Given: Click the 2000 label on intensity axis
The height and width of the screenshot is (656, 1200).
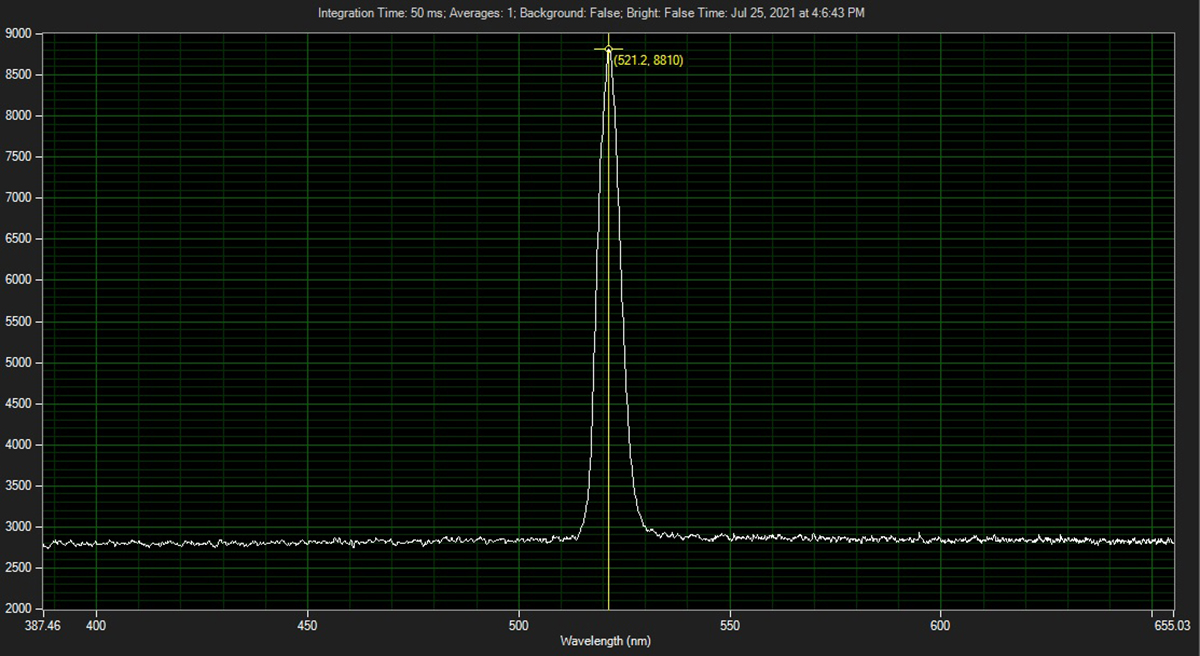Looking at the screenshot, I should [x=19, y=609].
